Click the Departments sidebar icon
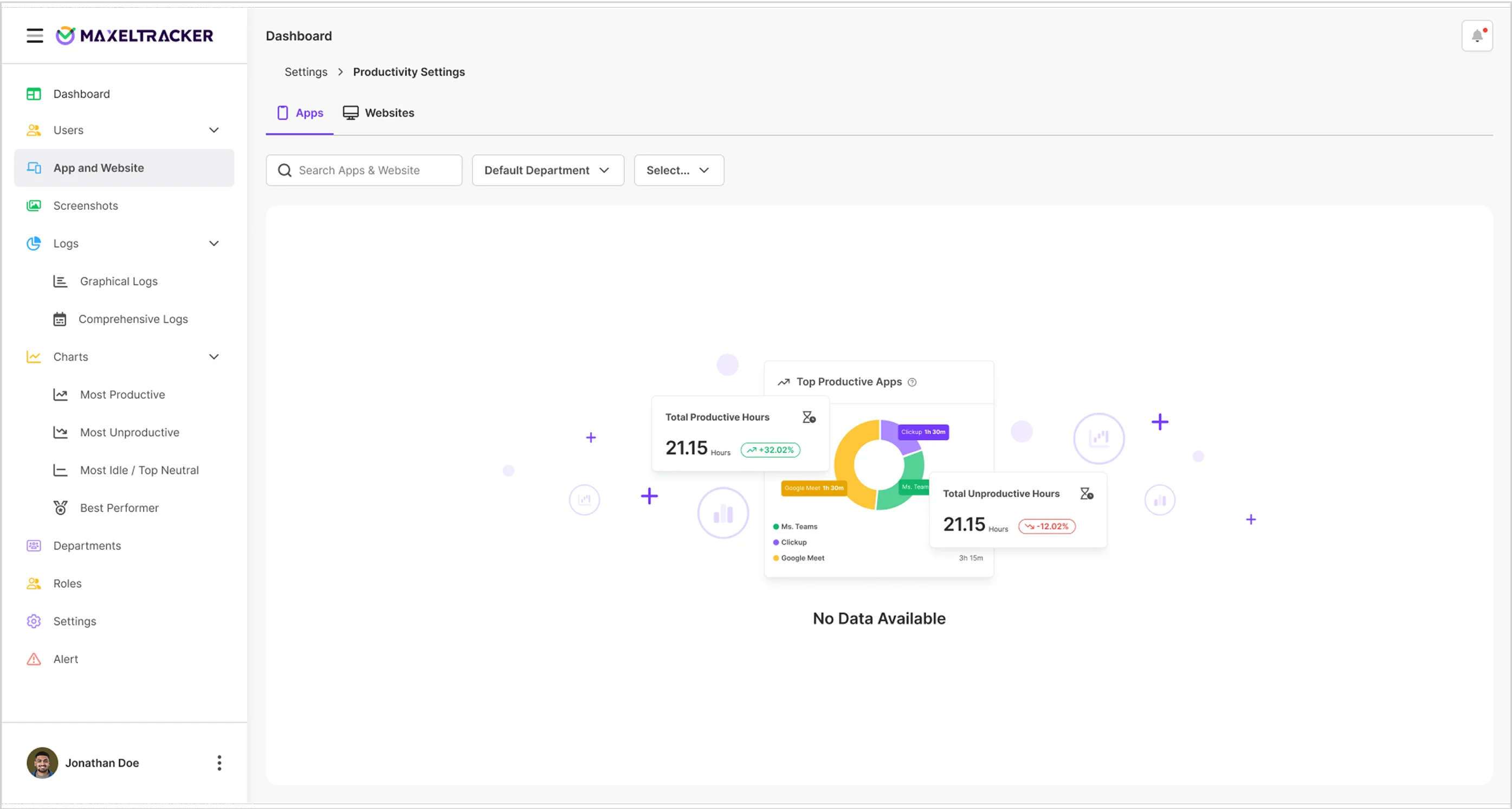Image resolution: width=1512 pixels, height=809 pixels. coord(34,546)
